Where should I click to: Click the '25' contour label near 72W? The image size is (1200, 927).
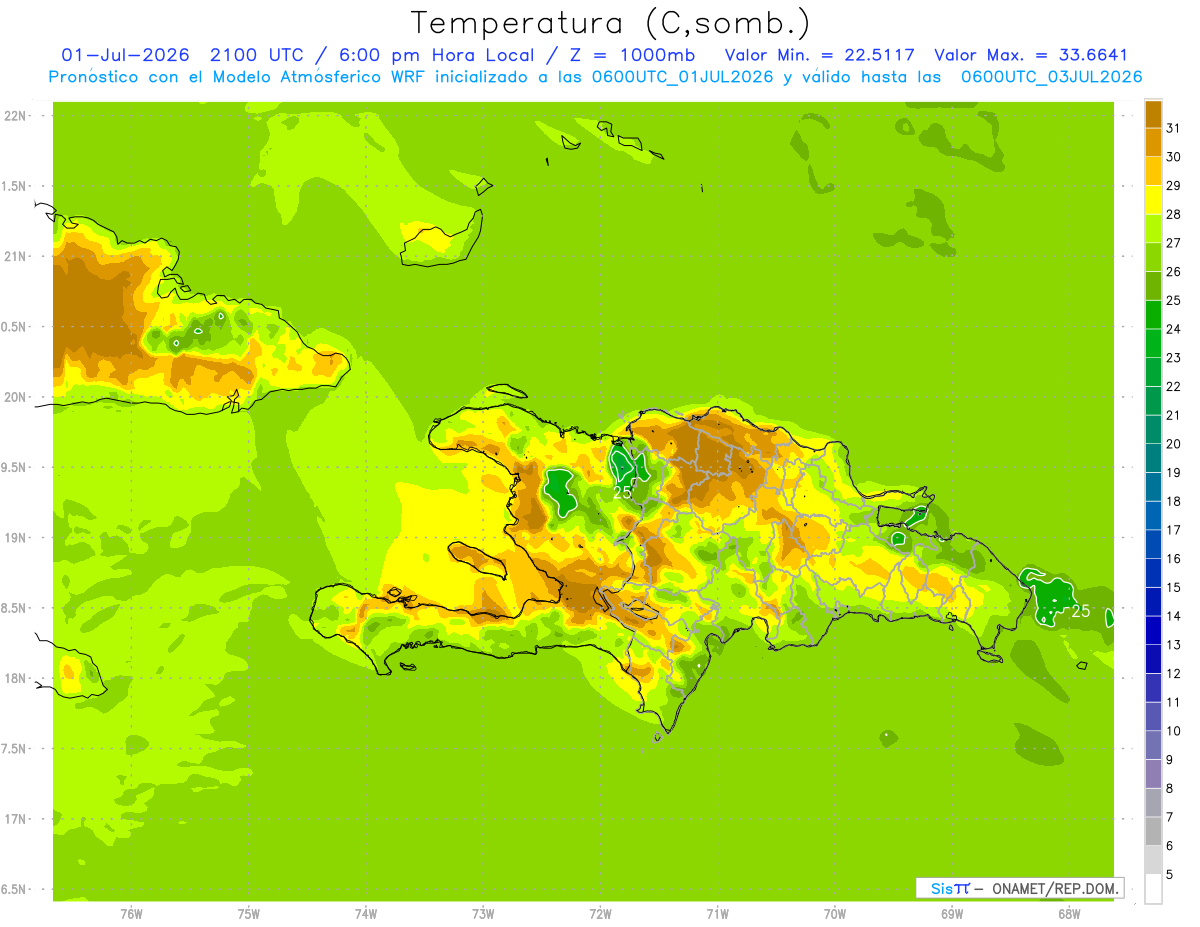click(622, 492)
